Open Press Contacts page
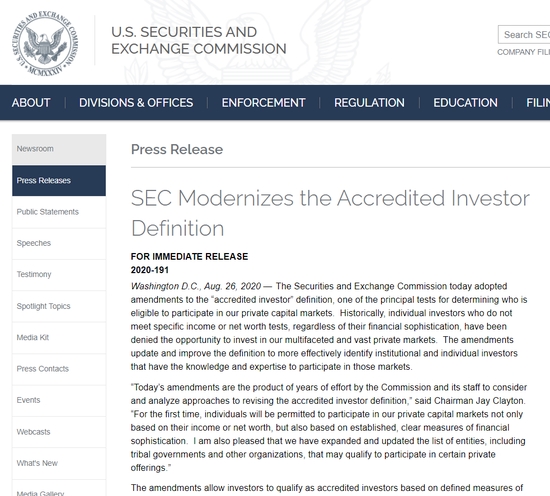Viewport: 550px width, 496px height. pyautogui.click(x=59, y=369)
